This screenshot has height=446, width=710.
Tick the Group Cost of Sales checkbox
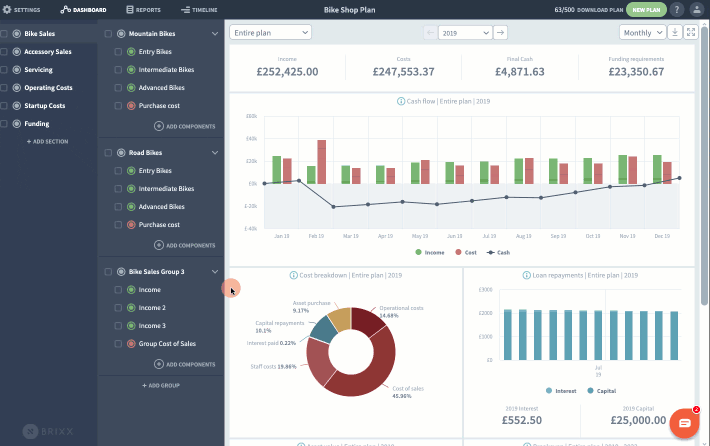click(x=118, y=344)
